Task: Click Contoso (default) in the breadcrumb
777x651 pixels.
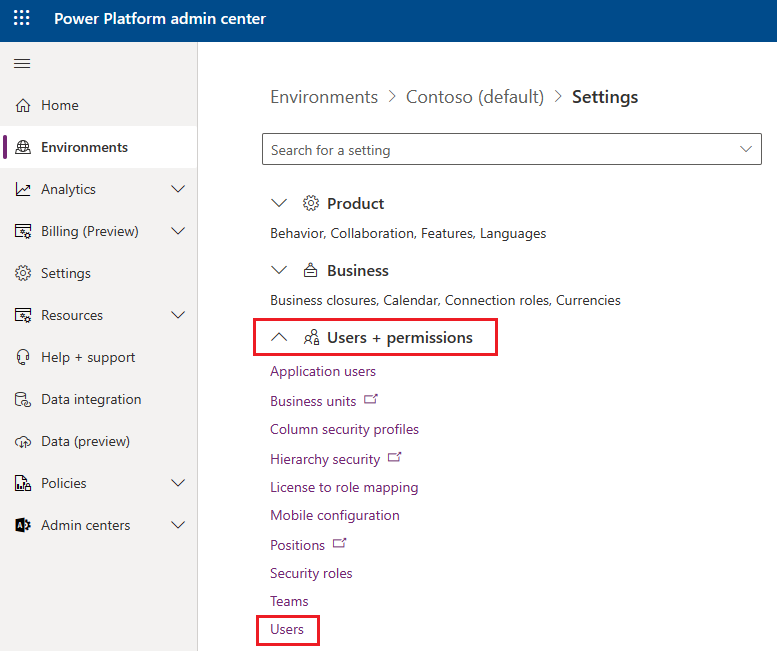Action: pos(475,97)
